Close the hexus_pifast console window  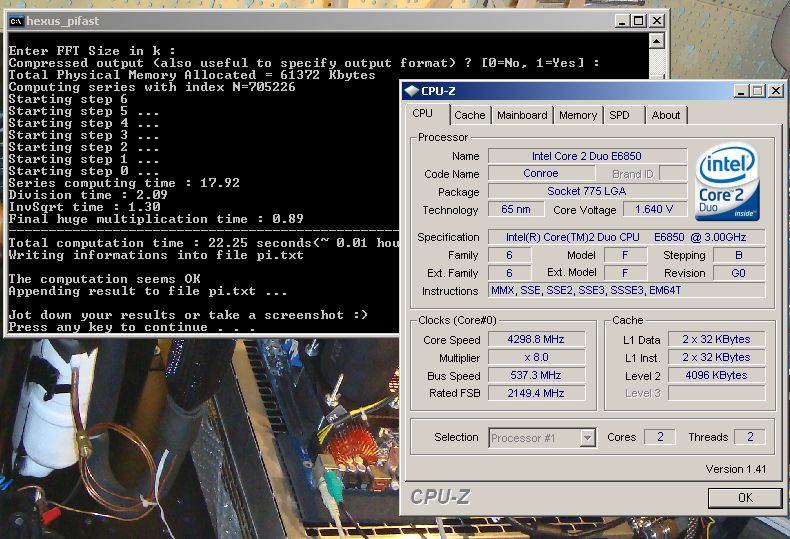point(656,21)
